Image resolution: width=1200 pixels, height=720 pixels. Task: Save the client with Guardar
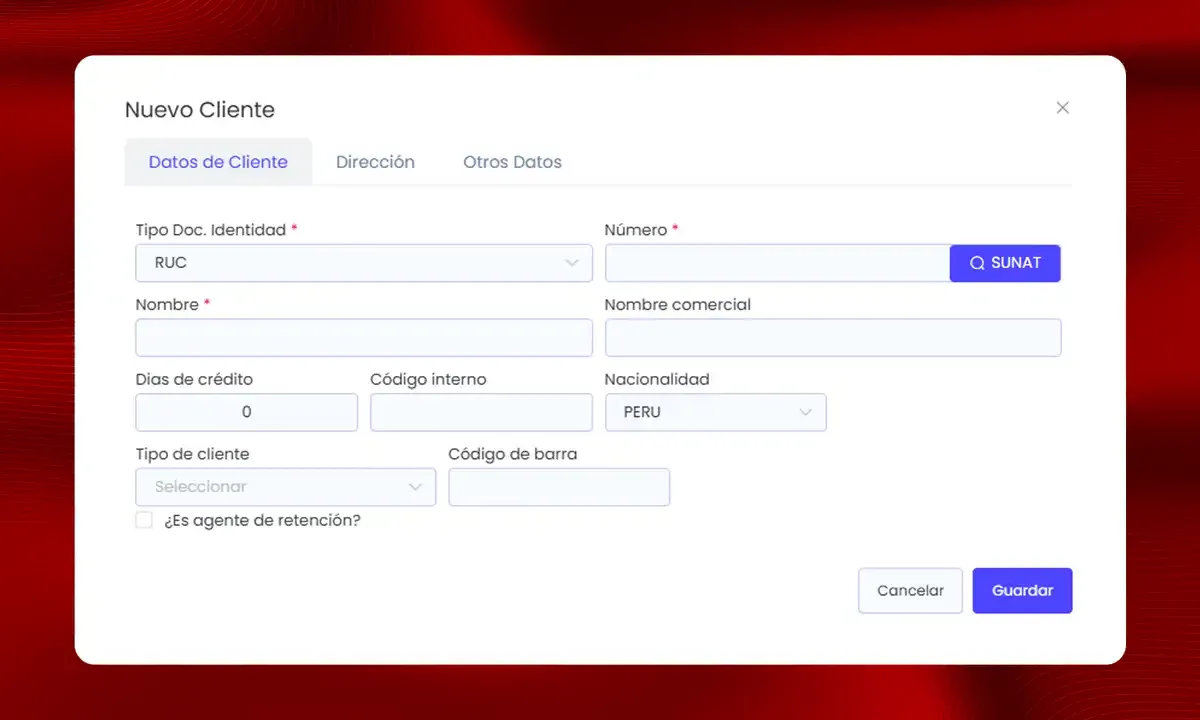1022,591
